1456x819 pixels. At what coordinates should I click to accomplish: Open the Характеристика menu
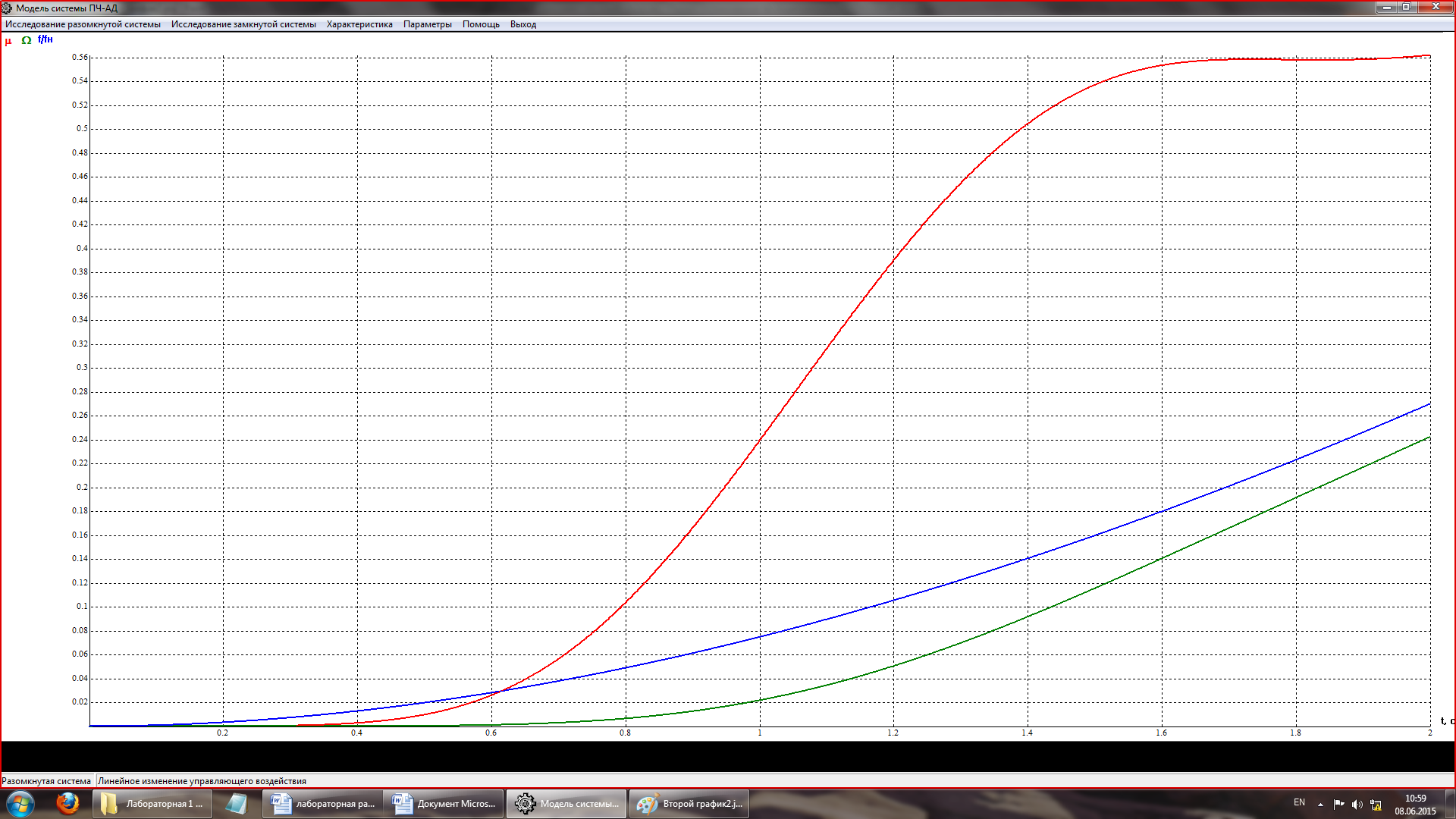tap(359, 24)
